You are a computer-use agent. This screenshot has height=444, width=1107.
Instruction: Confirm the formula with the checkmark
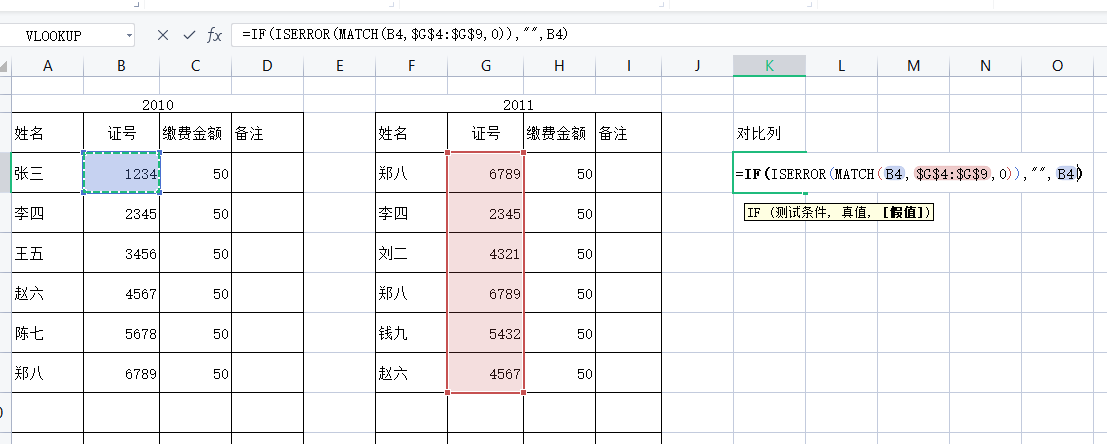pyautogui.click(x=189, y=35)
